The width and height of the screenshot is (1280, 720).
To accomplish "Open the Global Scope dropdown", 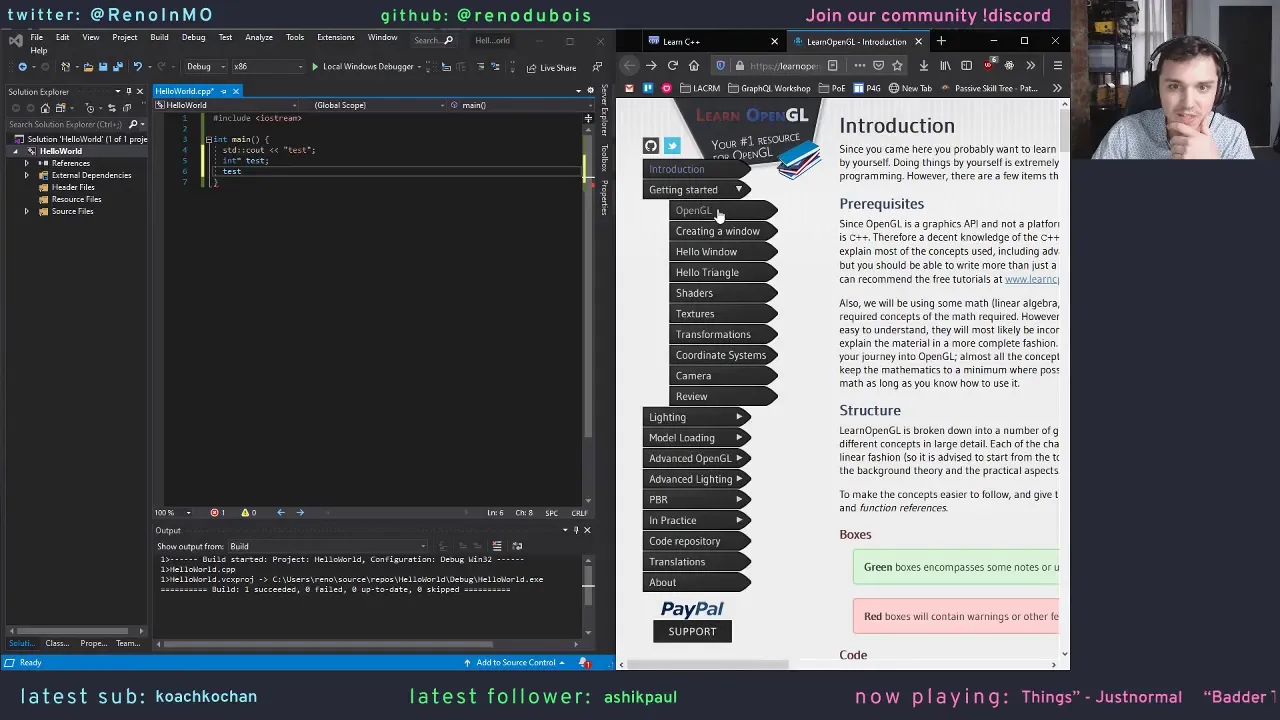I will (x=372, y=105).
